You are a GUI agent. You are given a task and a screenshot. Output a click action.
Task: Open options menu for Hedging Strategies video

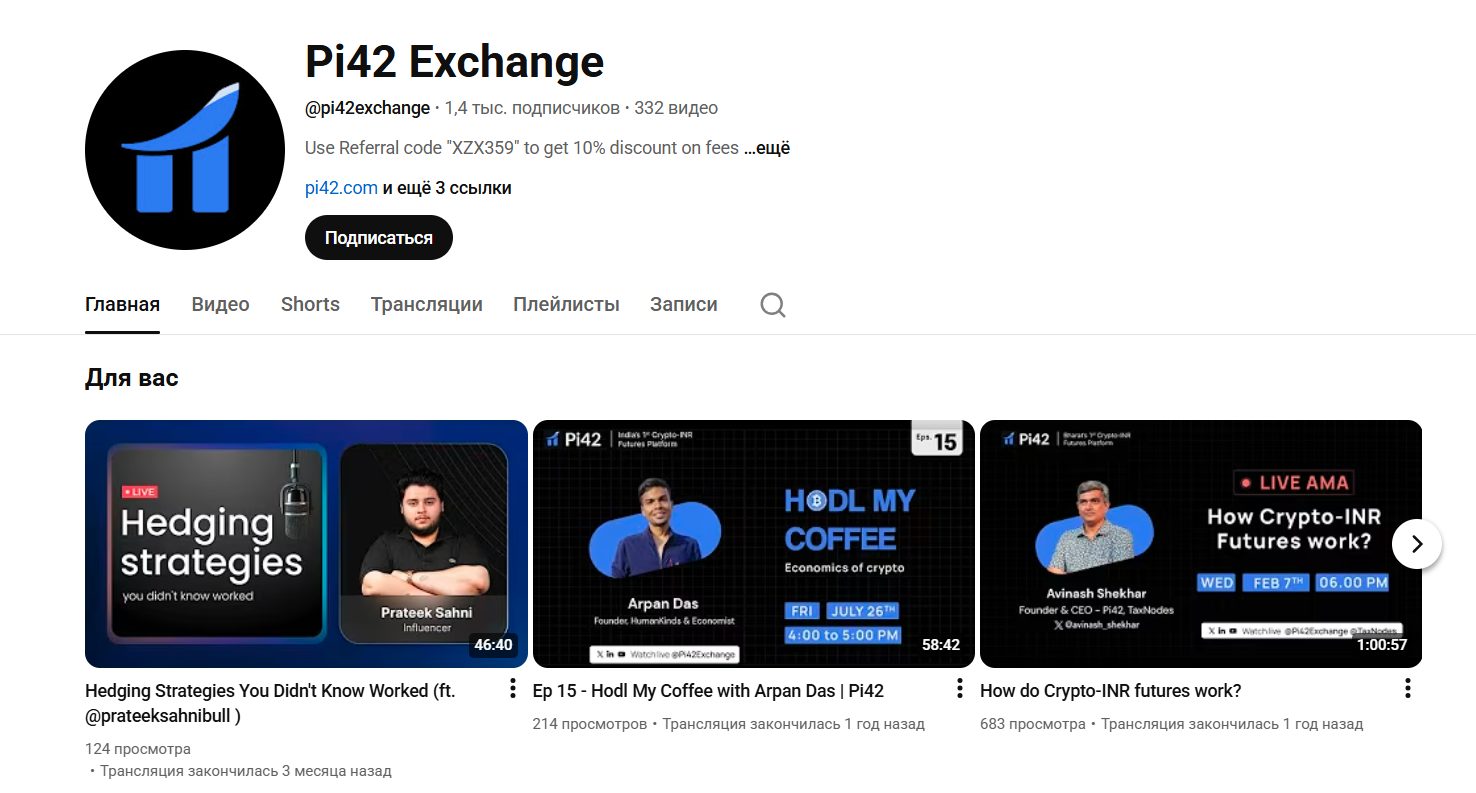(x=512, y=688)
